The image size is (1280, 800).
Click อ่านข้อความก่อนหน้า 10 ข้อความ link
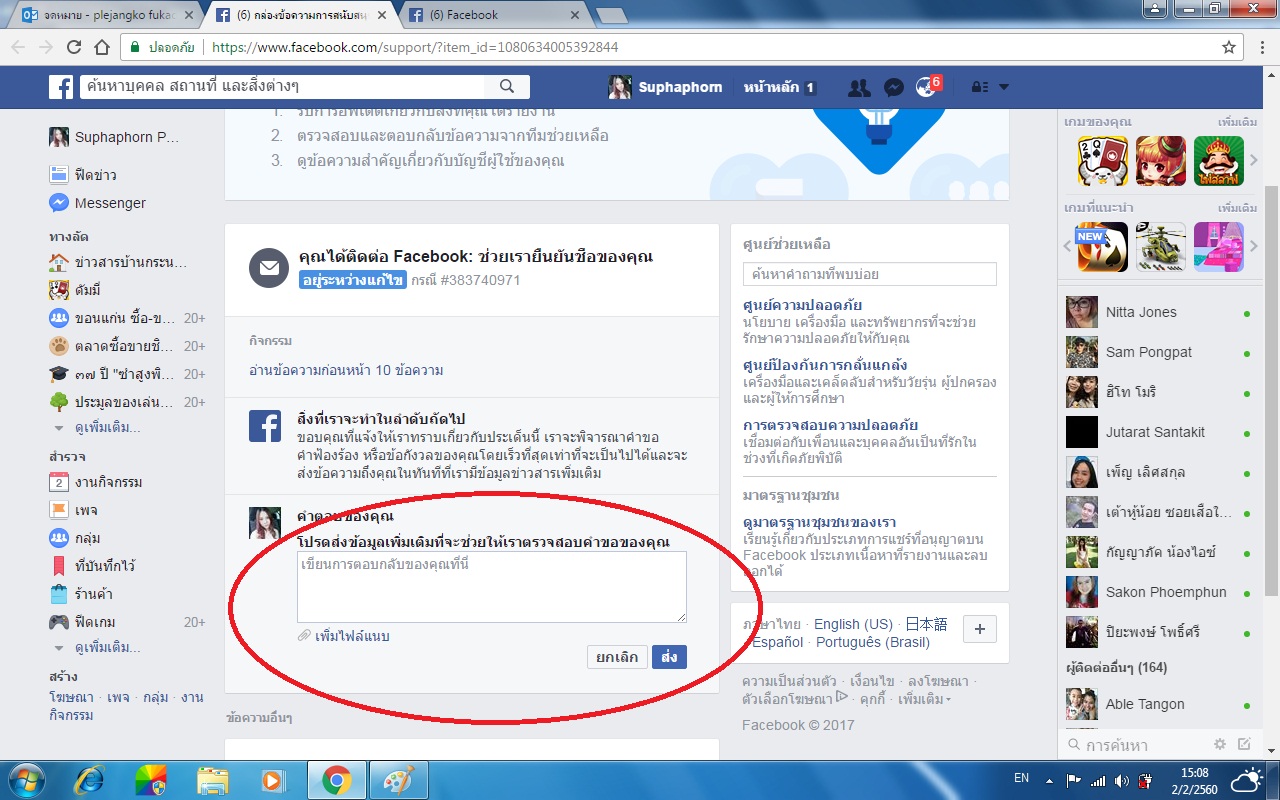pyautogui.click(x=346, y=370)
